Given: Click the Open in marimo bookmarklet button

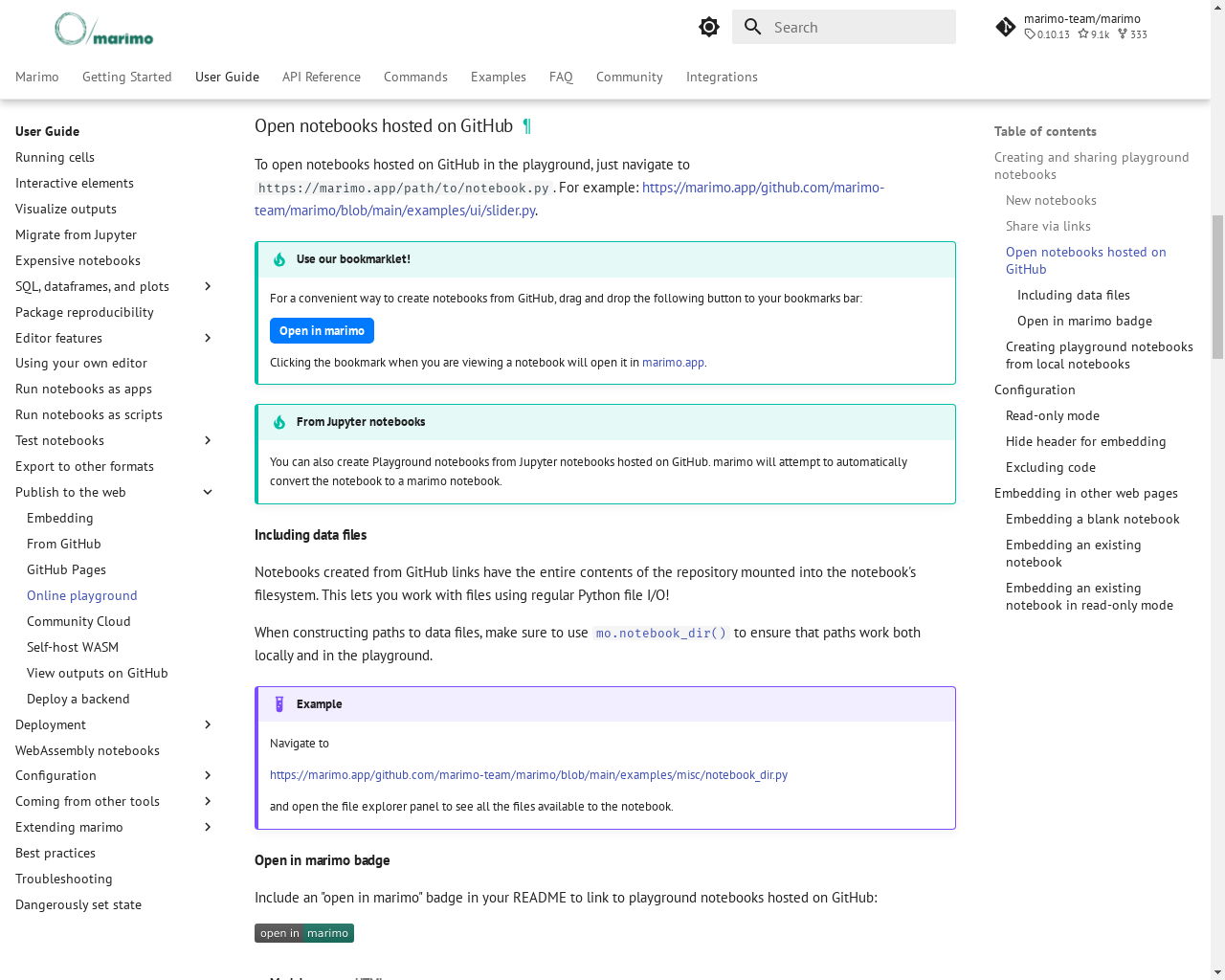Looking at the screenshot, I should point(322,331).
